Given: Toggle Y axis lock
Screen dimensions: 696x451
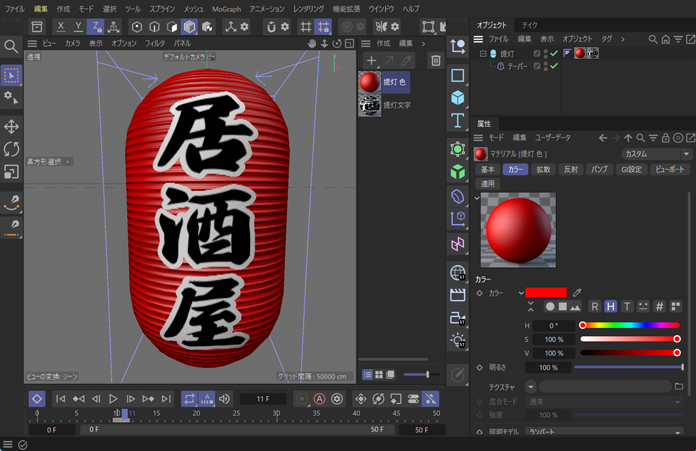Looking at the screenshot, I should pyautogui.click(x=78, y=27).
